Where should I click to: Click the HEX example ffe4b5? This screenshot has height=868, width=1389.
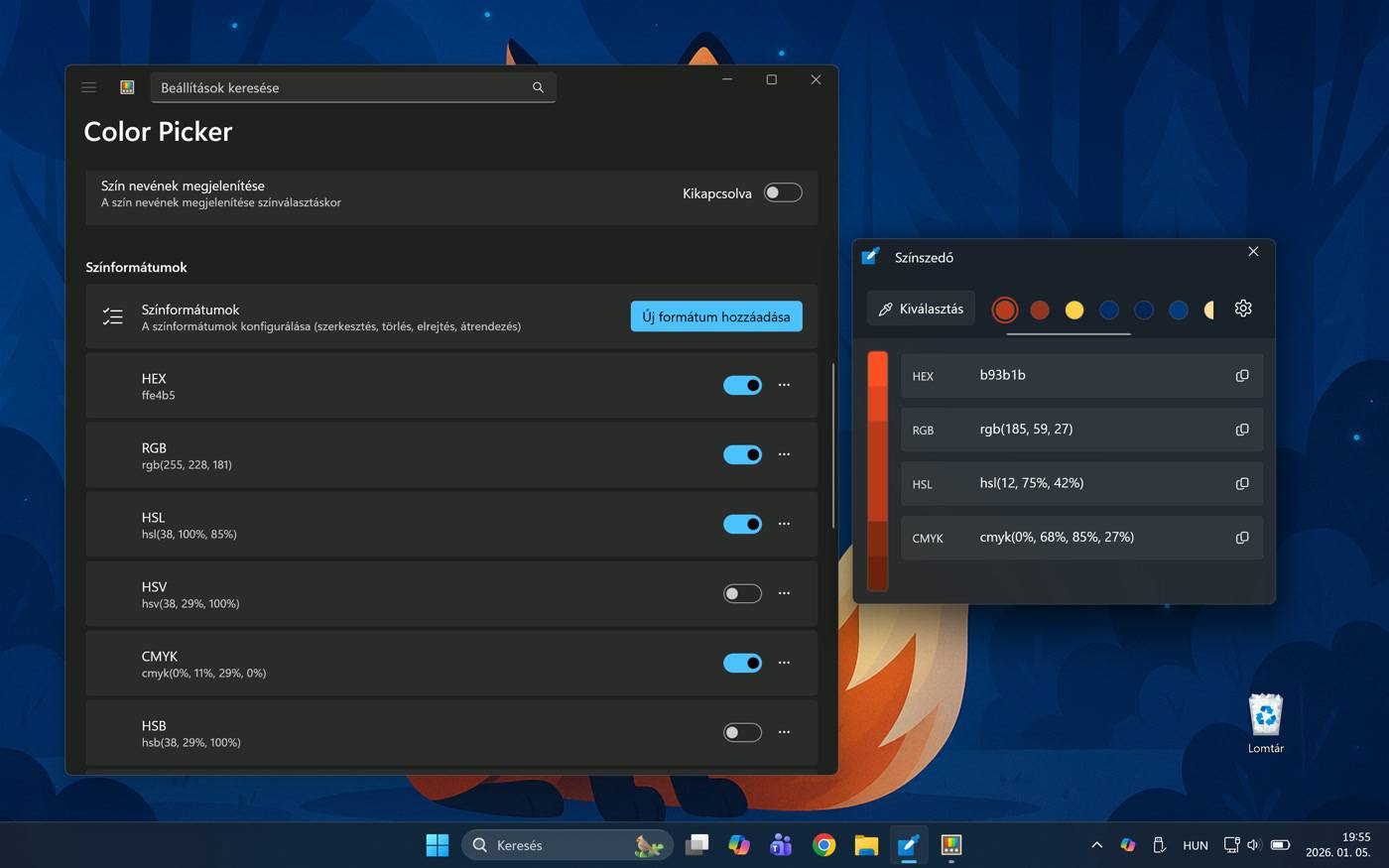(x=159, y=395)
